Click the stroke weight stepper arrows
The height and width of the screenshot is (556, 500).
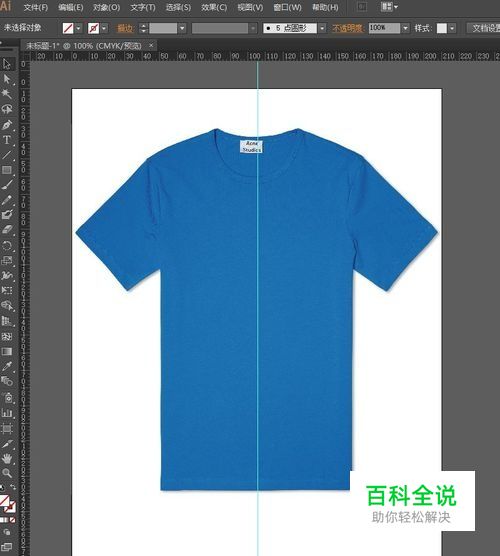(143, 28)
